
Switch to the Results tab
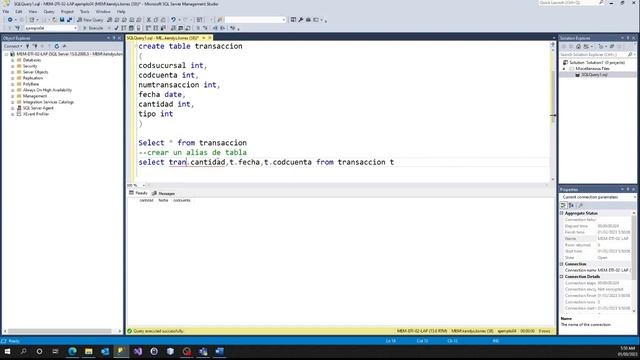tap(138, 193)
